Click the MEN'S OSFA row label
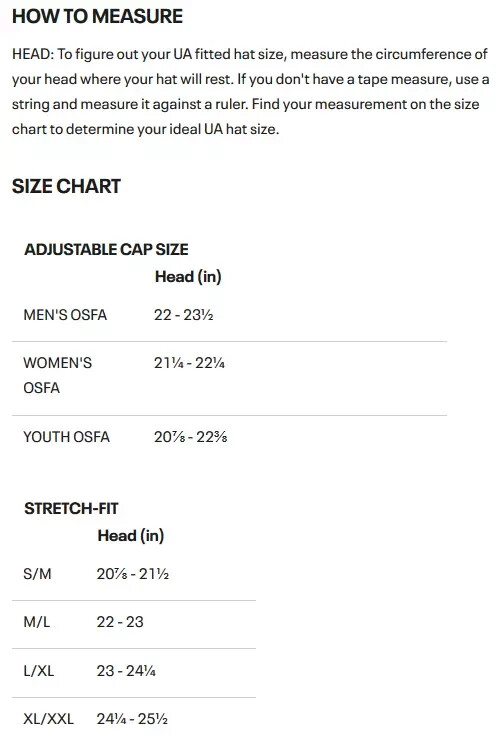The image size is (504, 749). pyautogui.click(x=65, y=315)
